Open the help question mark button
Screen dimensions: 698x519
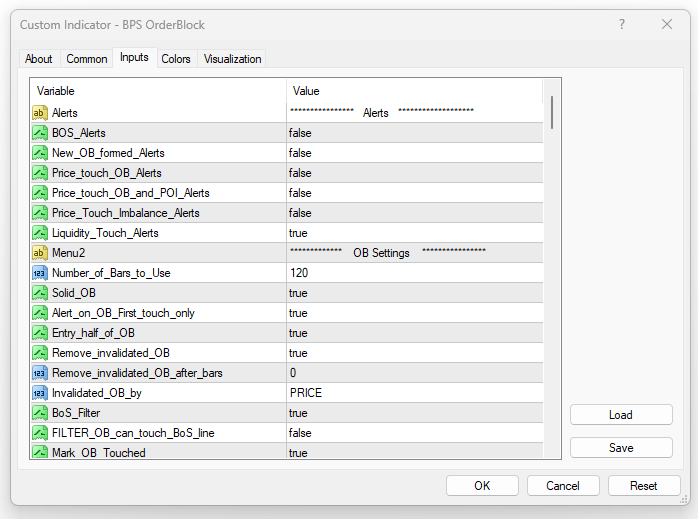click(622, 24)
